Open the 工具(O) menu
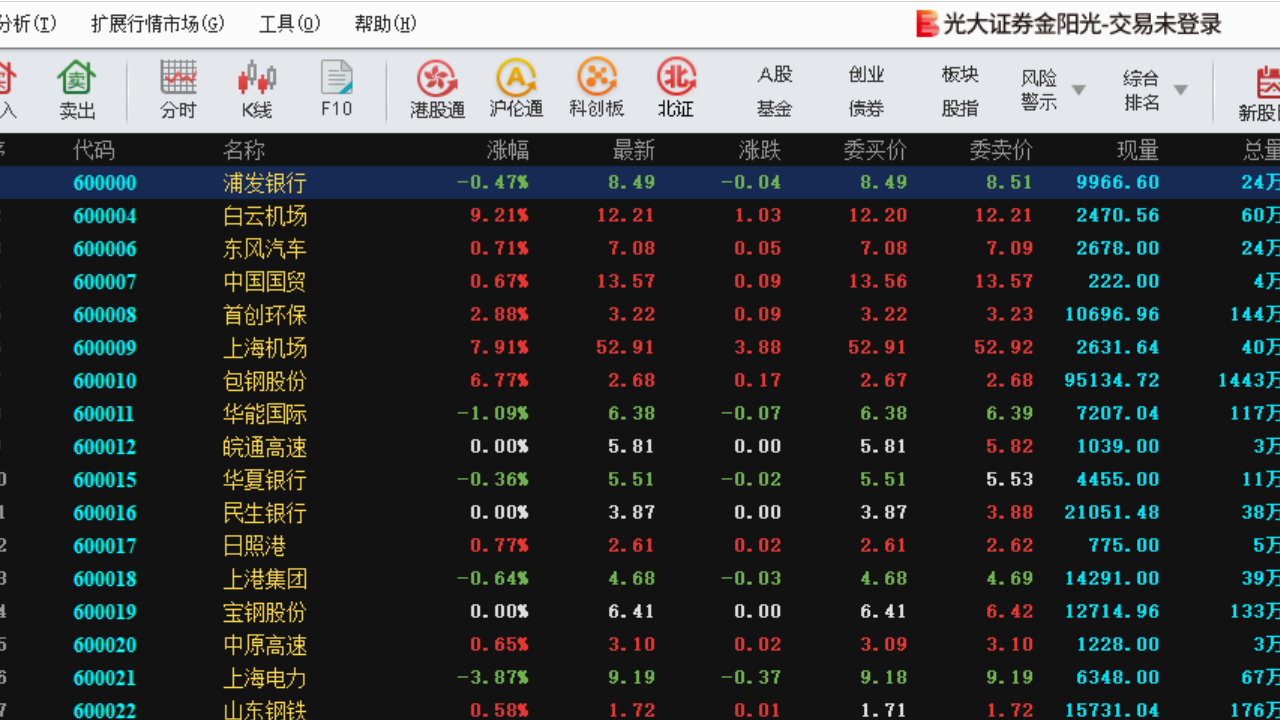 (x=288, y=22)
